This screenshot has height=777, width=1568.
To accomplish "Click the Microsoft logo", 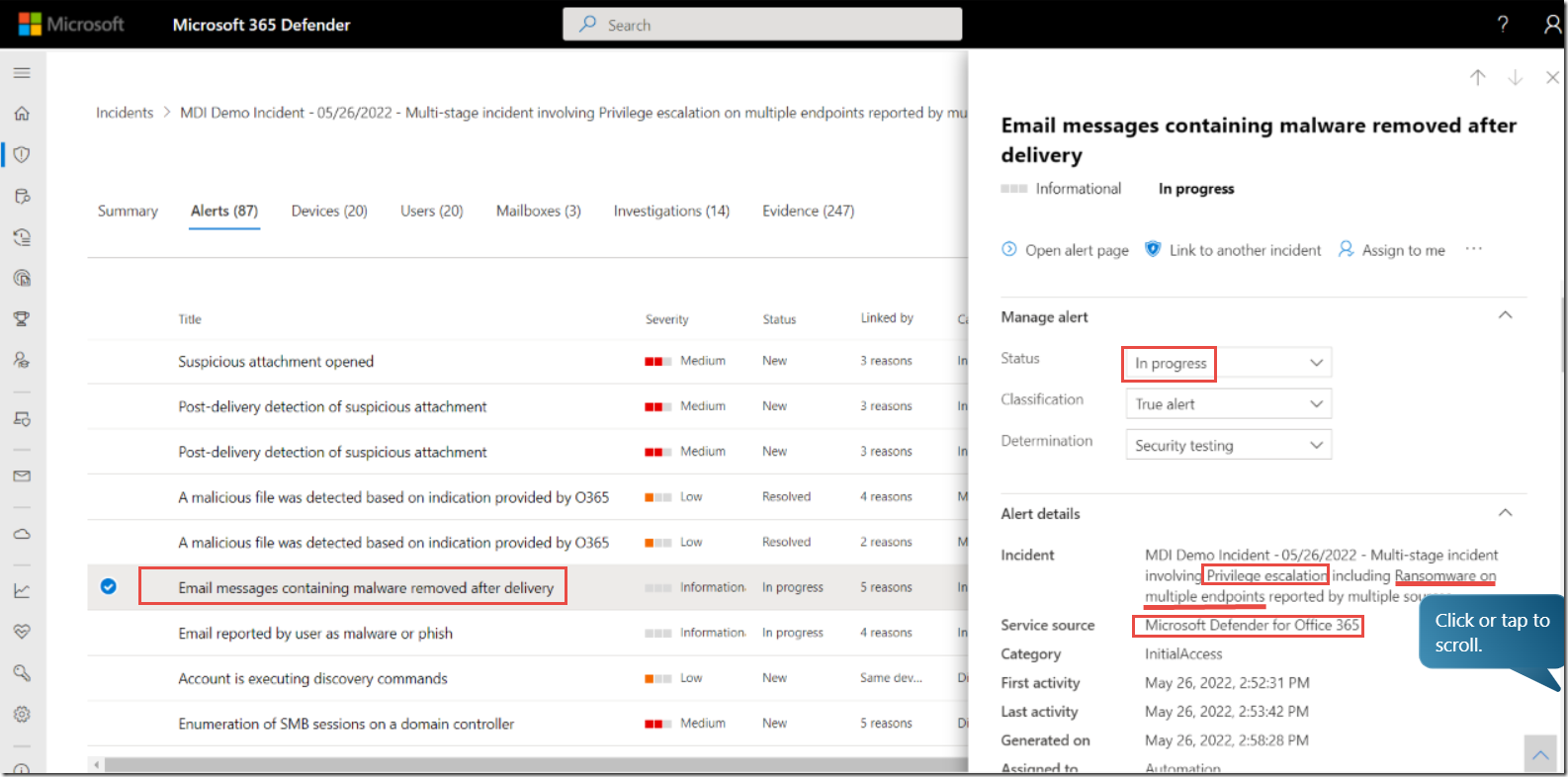I will pyautogui.click(x=71, y=25).
